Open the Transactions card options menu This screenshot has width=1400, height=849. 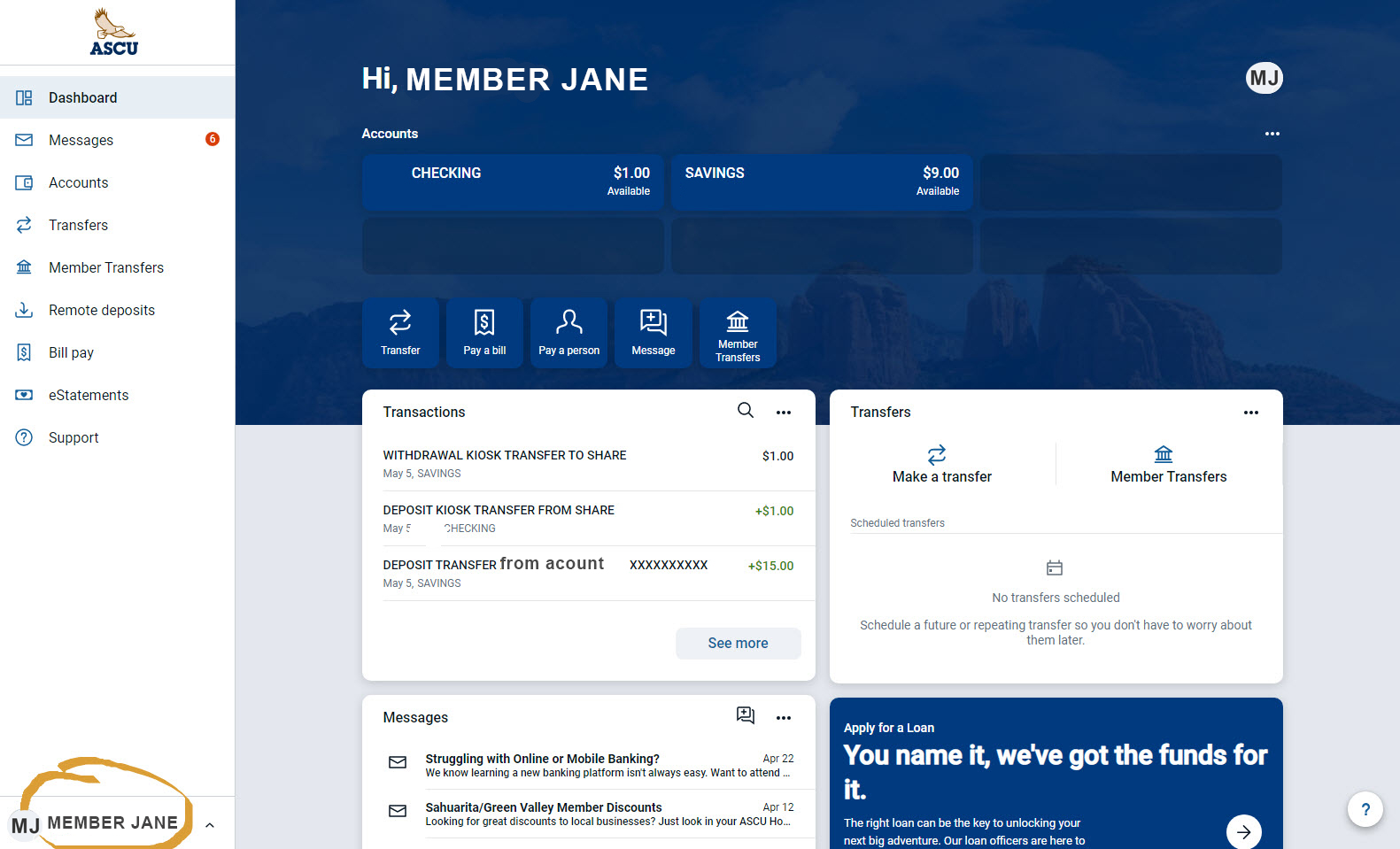click(784, 413)
